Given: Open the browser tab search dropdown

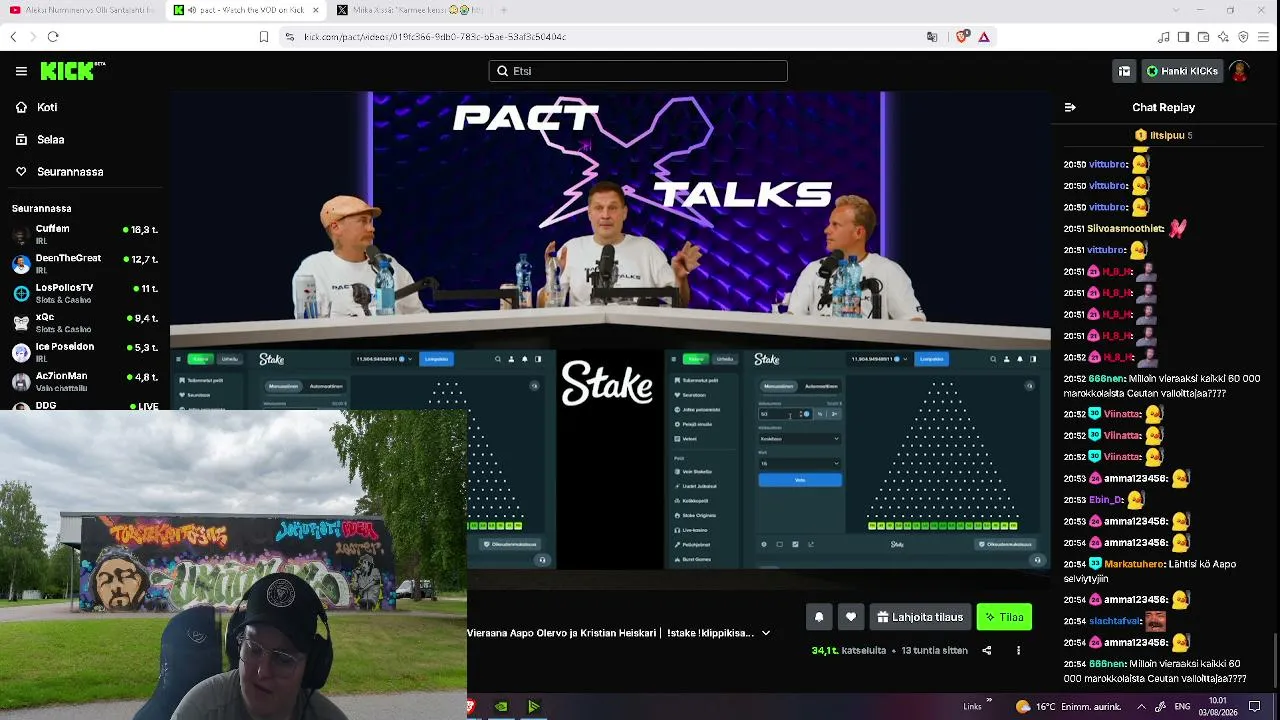Looking at the screenshot, I should [x=1174, y=10].
